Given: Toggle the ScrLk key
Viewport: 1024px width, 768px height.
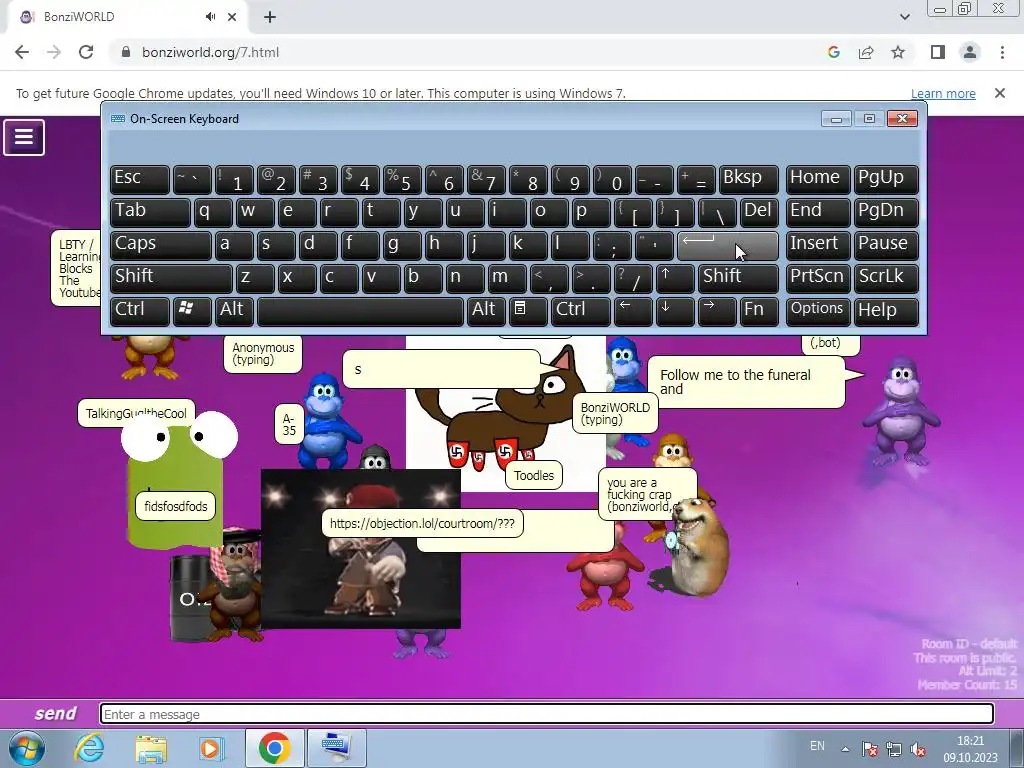Looking at the screenshot, I should [886, 278].
